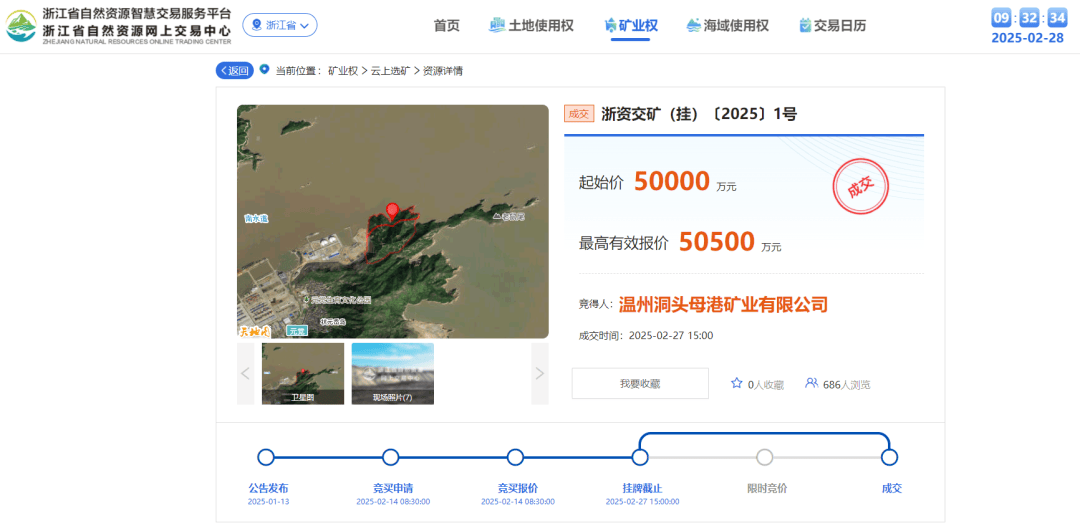1080x523 pixels.
Task: Click the 挂牌截止 timeline node
Action: (640, 457)
